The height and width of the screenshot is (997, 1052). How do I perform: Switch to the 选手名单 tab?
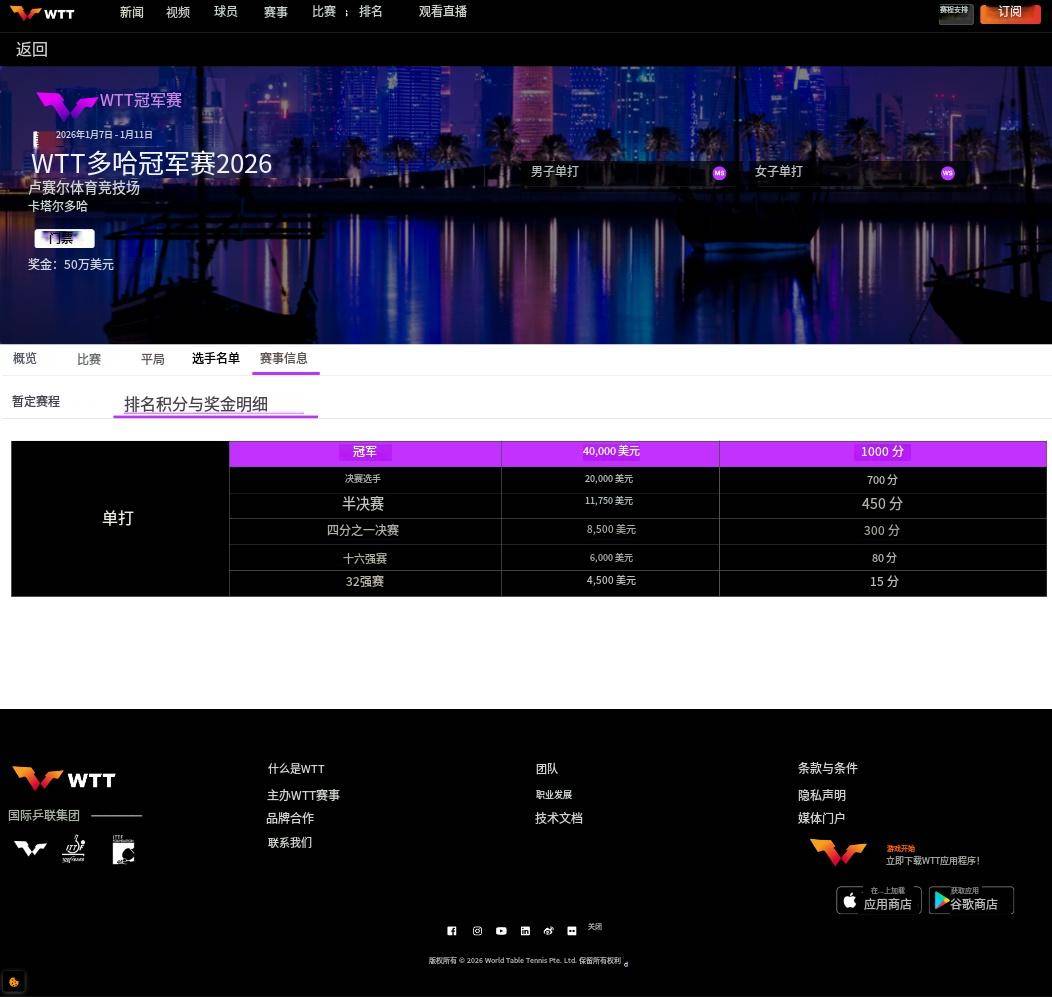216,358
